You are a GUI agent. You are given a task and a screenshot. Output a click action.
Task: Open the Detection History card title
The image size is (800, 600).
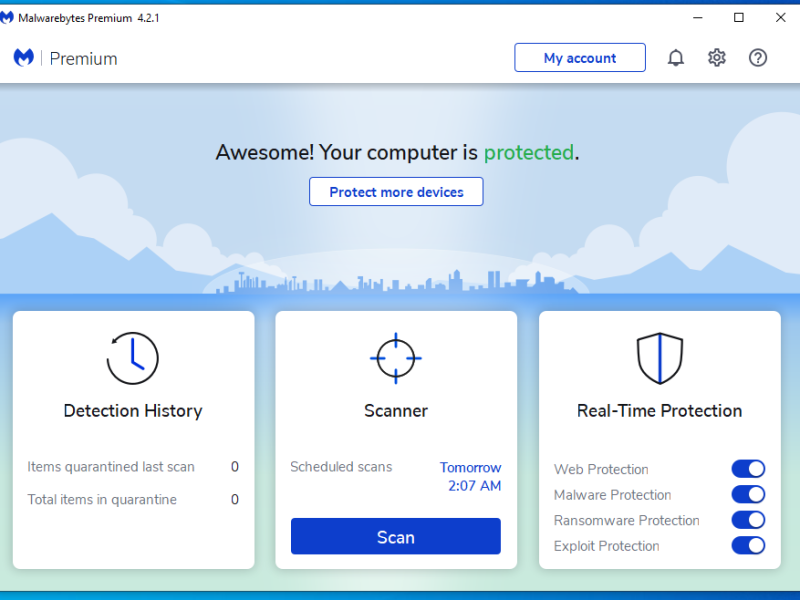(133, 411)
